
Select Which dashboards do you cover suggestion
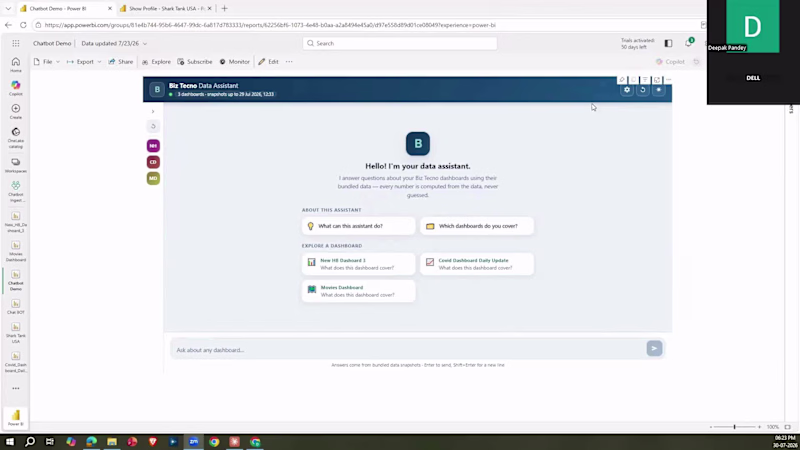pos(477,226)
